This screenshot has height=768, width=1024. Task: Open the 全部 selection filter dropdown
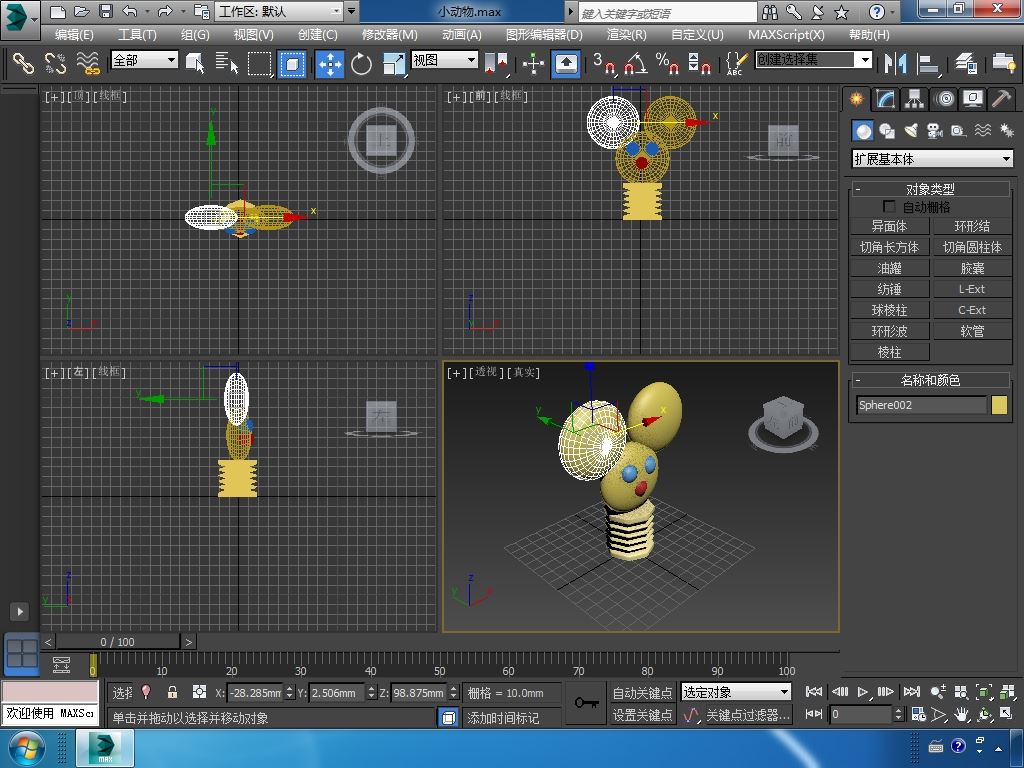[144, 60]
